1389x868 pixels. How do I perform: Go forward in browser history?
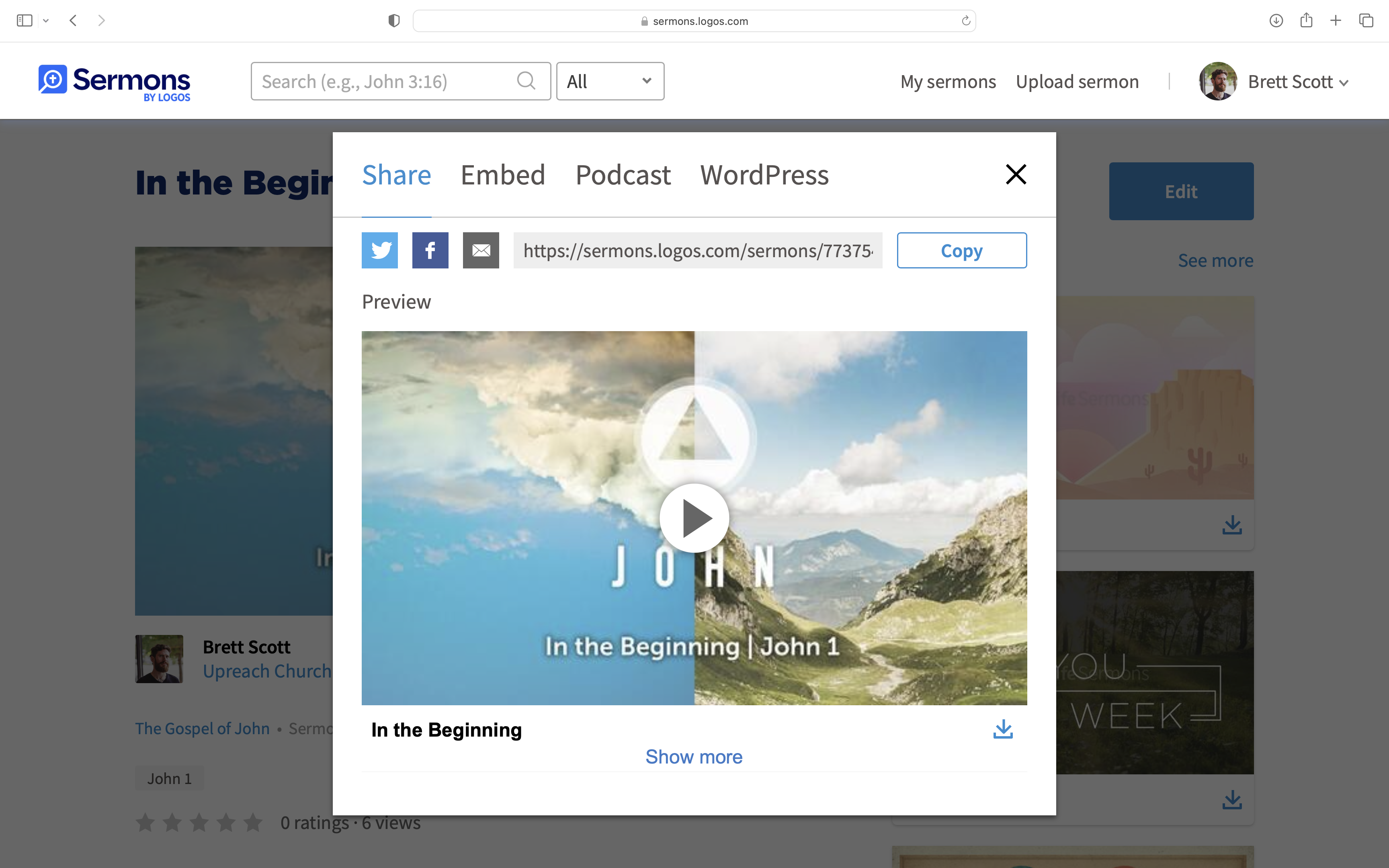click(102, 20)
